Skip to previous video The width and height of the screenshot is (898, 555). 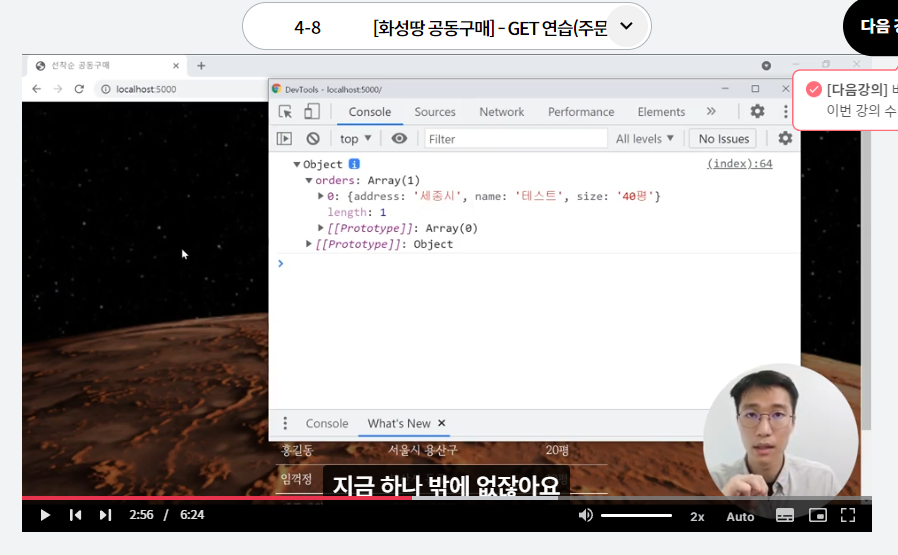tap(76, 515)
